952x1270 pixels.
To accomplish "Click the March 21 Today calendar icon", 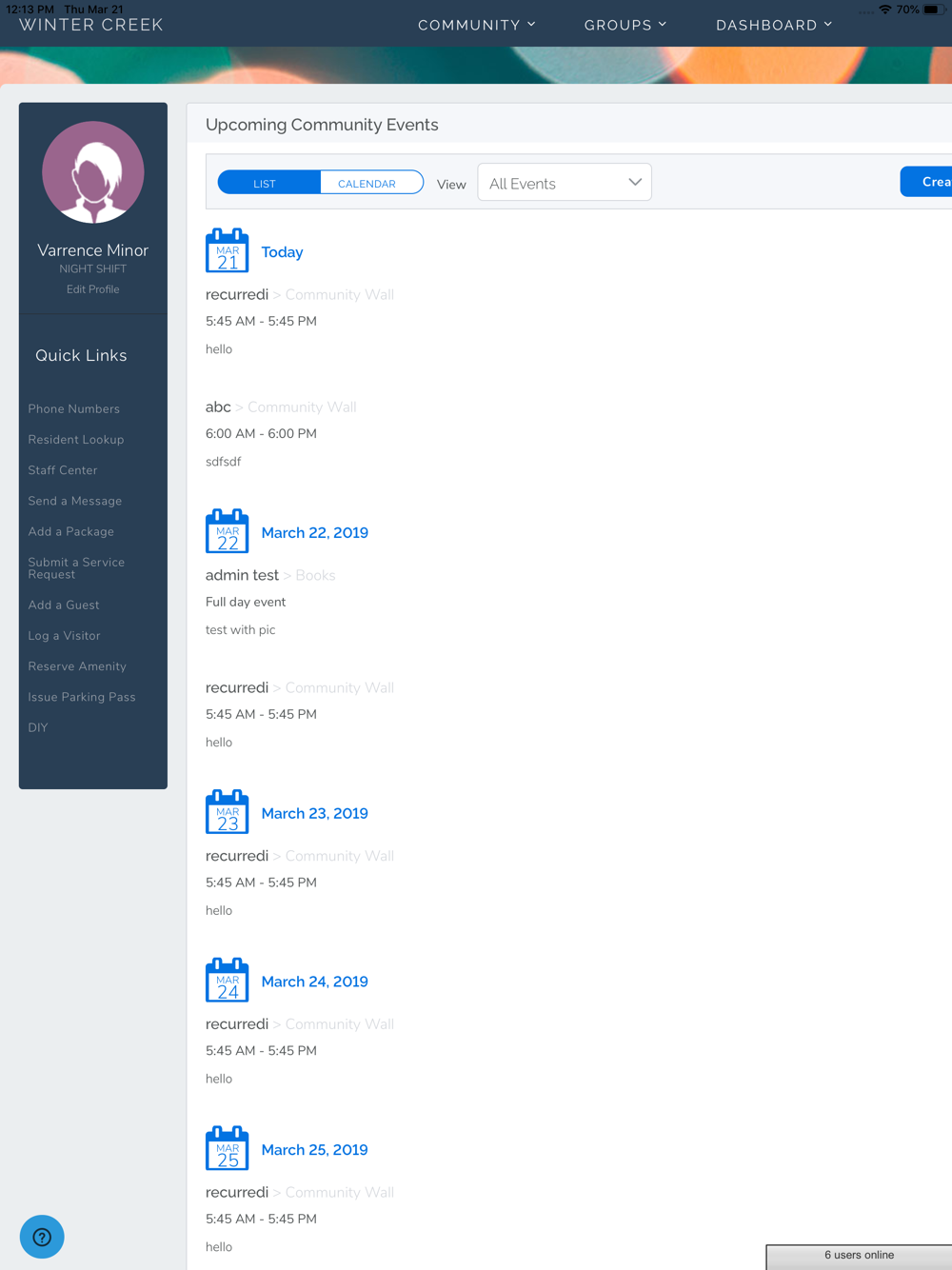I will (x=227, y=251).
